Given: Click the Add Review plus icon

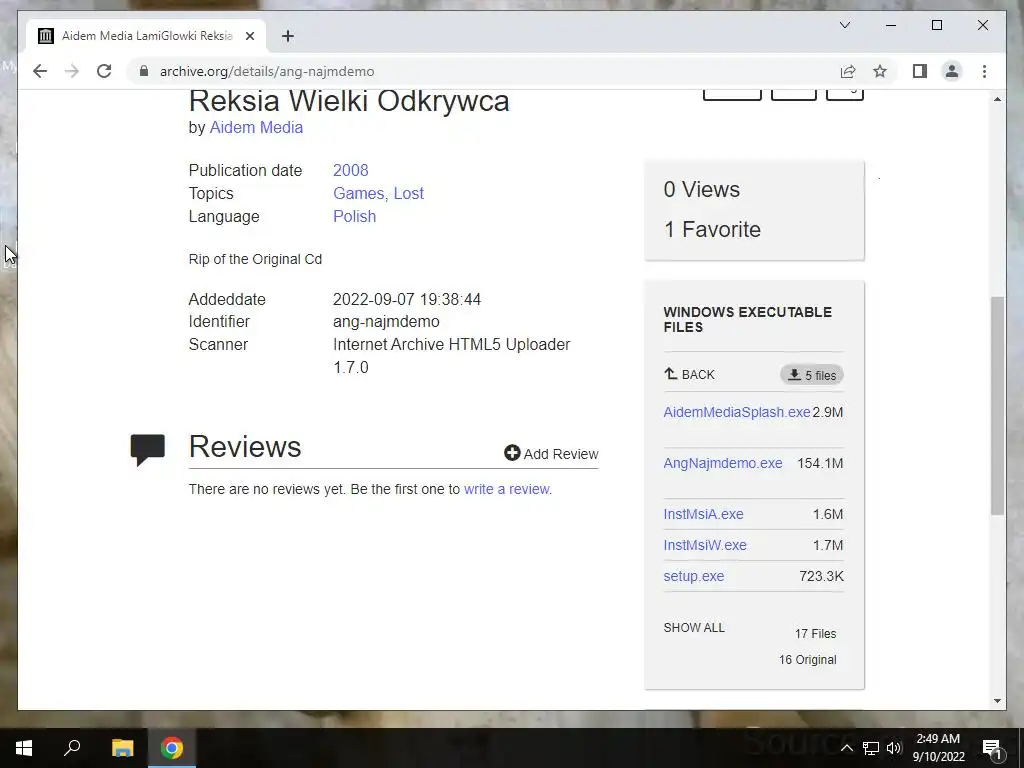Looking at the screenshot, I should click(x=512, y=453).
